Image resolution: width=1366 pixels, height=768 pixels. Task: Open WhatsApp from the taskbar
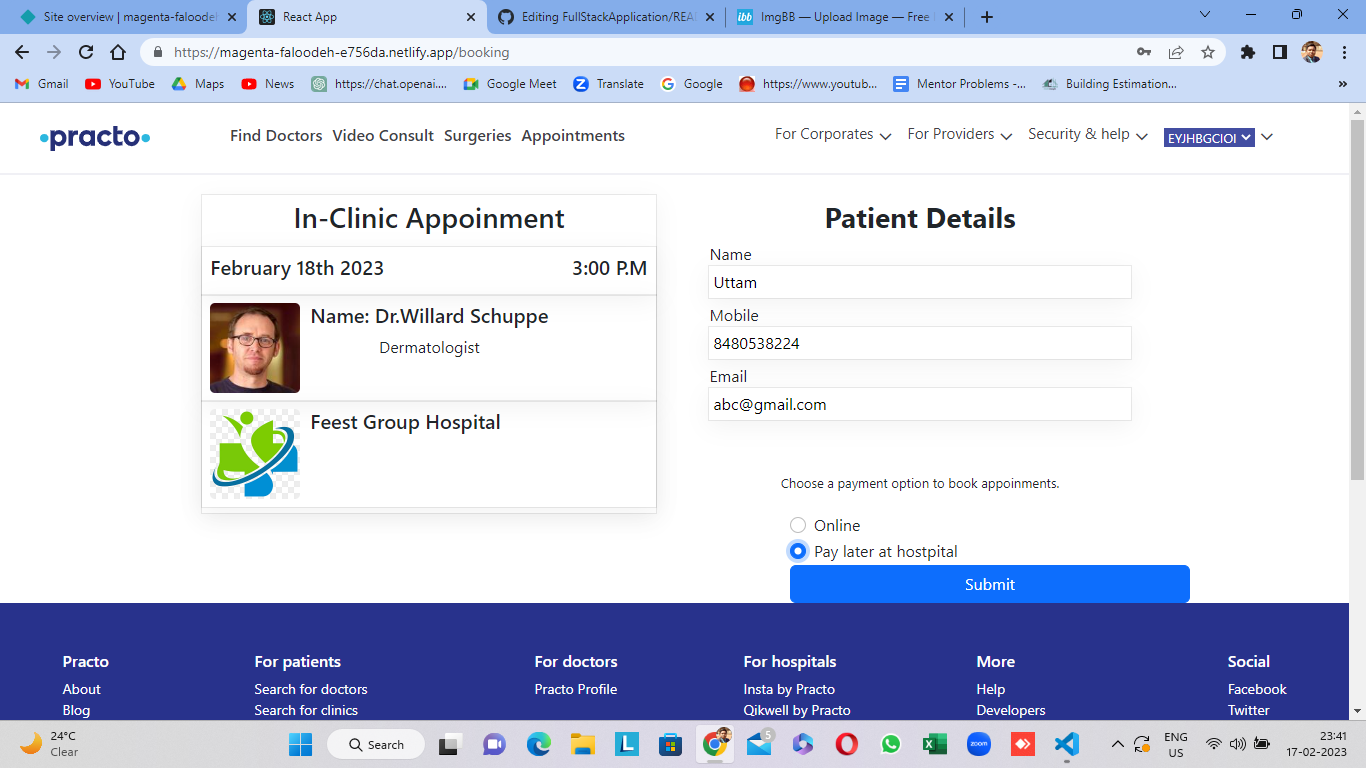[x=891, y=744]
